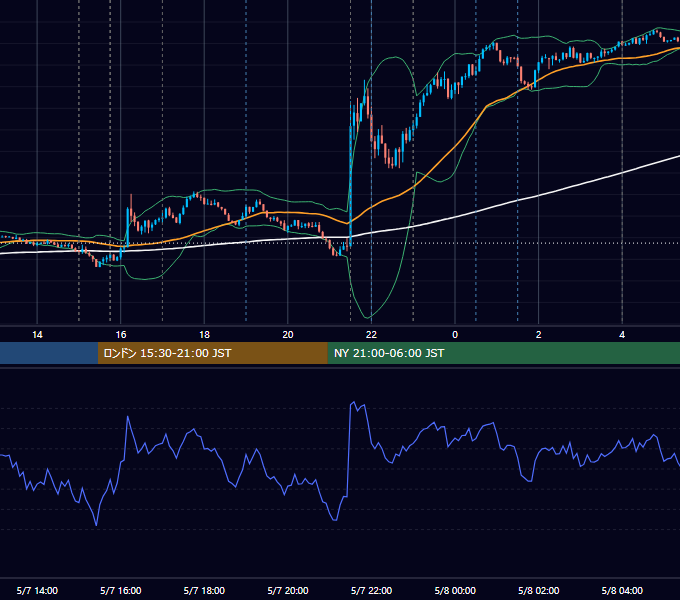
Task: Click the 5/8 04:00 date label
Action: point(622,590)
